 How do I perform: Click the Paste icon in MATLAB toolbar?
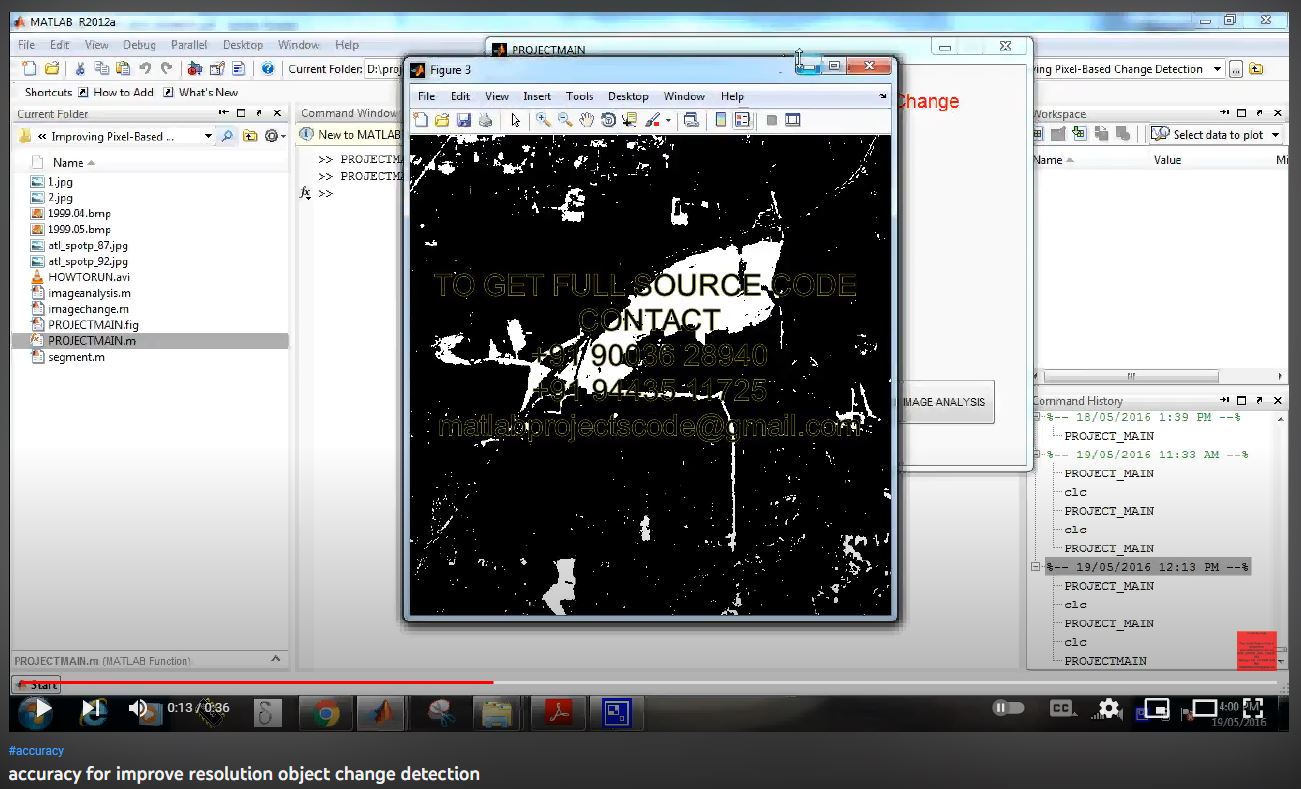coord(122,69)
